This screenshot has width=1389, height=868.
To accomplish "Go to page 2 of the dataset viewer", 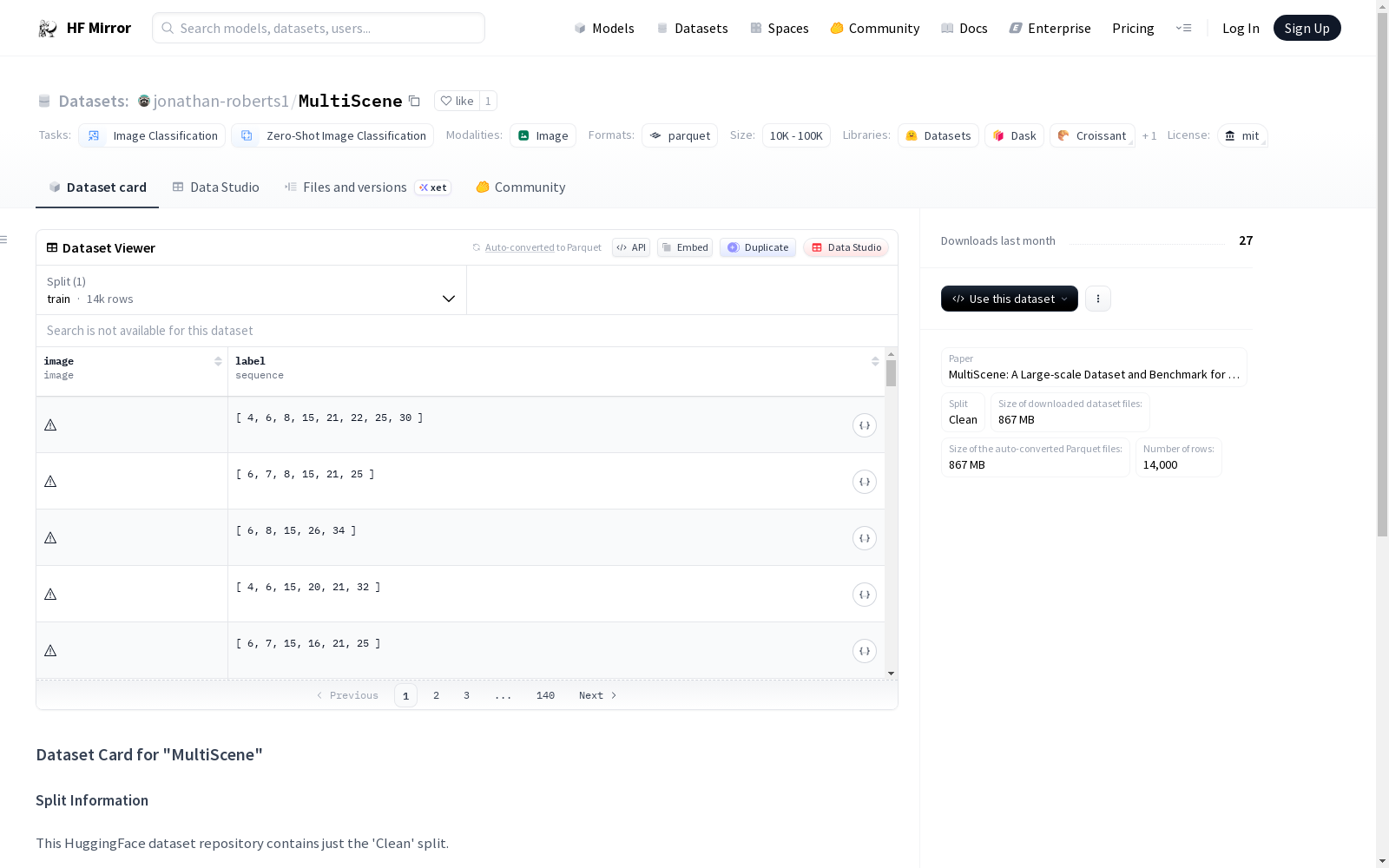I will (436, 695).
